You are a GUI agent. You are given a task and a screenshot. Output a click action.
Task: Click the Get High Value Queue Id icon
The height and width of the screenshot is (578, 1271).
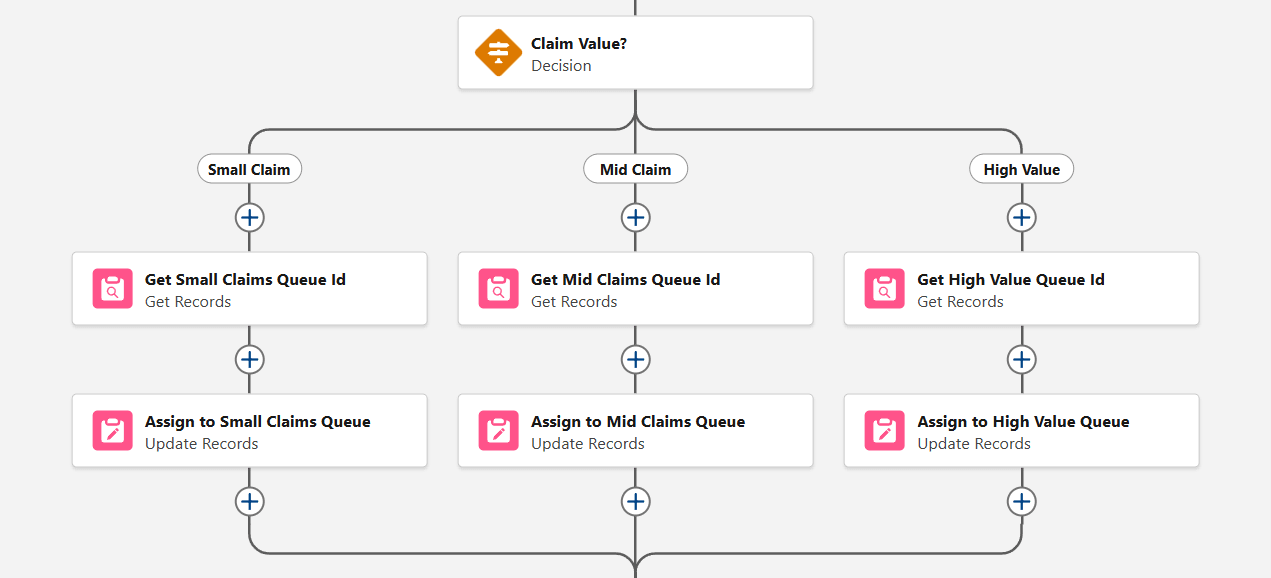click(885, 289)
